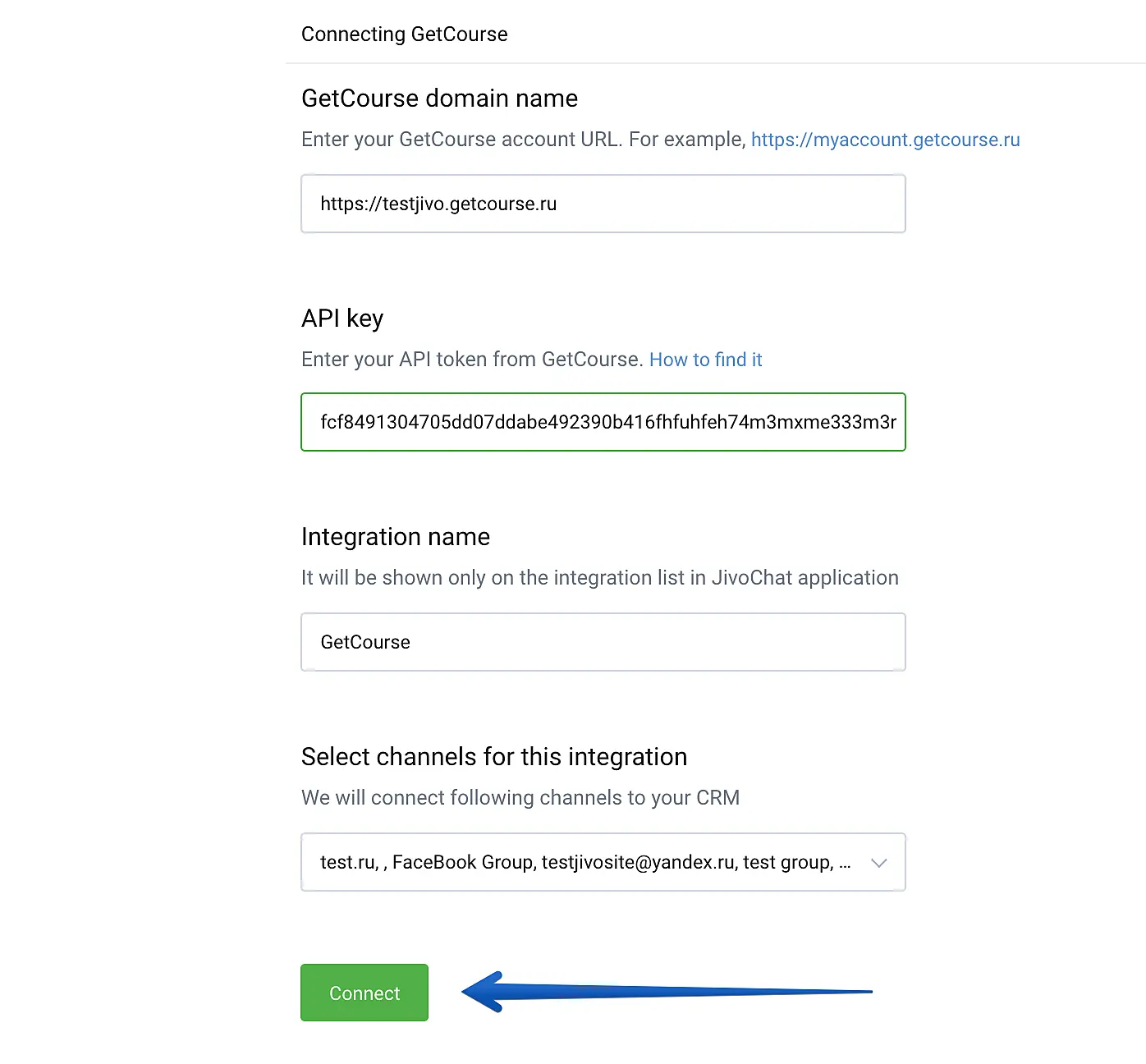Click into the API key input field
The image size is (1146, 1064).
[603, 422]
